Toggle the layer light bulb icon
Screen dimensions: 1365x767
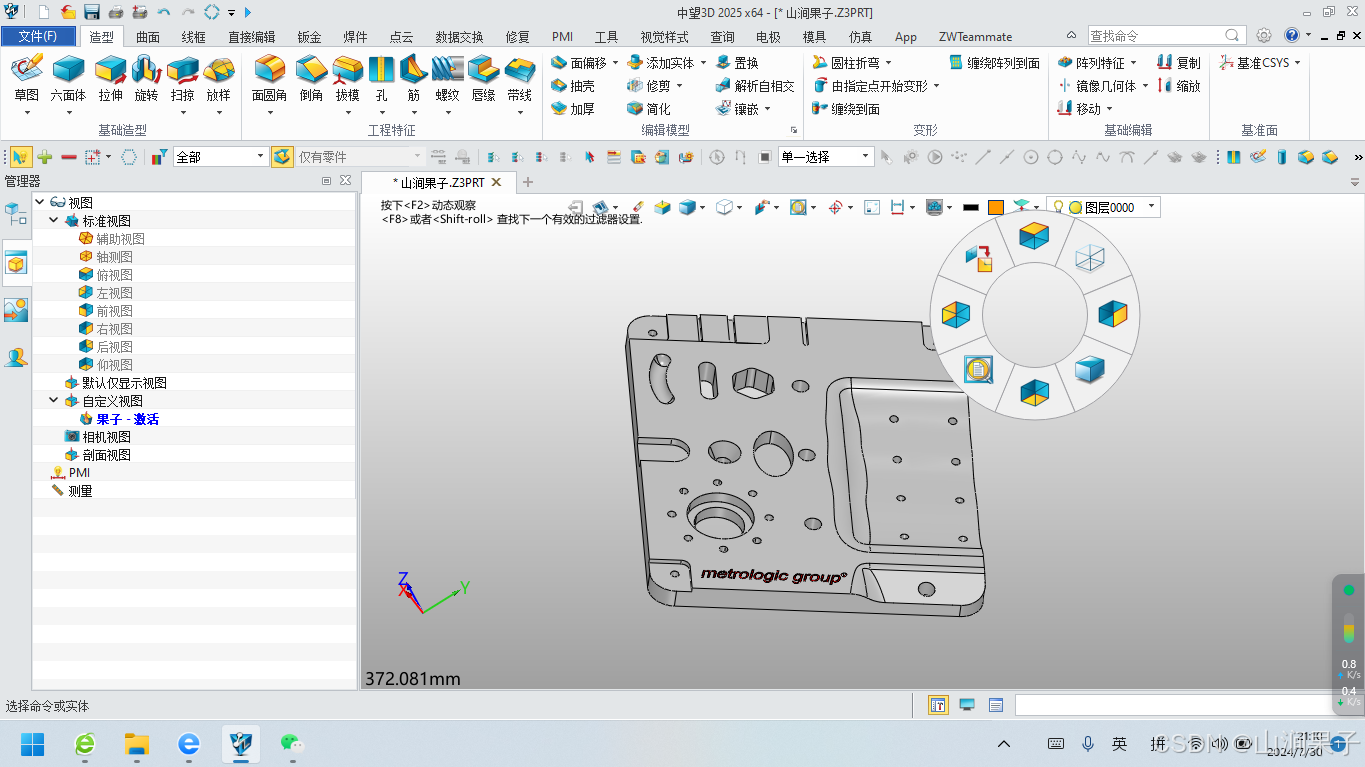[1056, 207]
